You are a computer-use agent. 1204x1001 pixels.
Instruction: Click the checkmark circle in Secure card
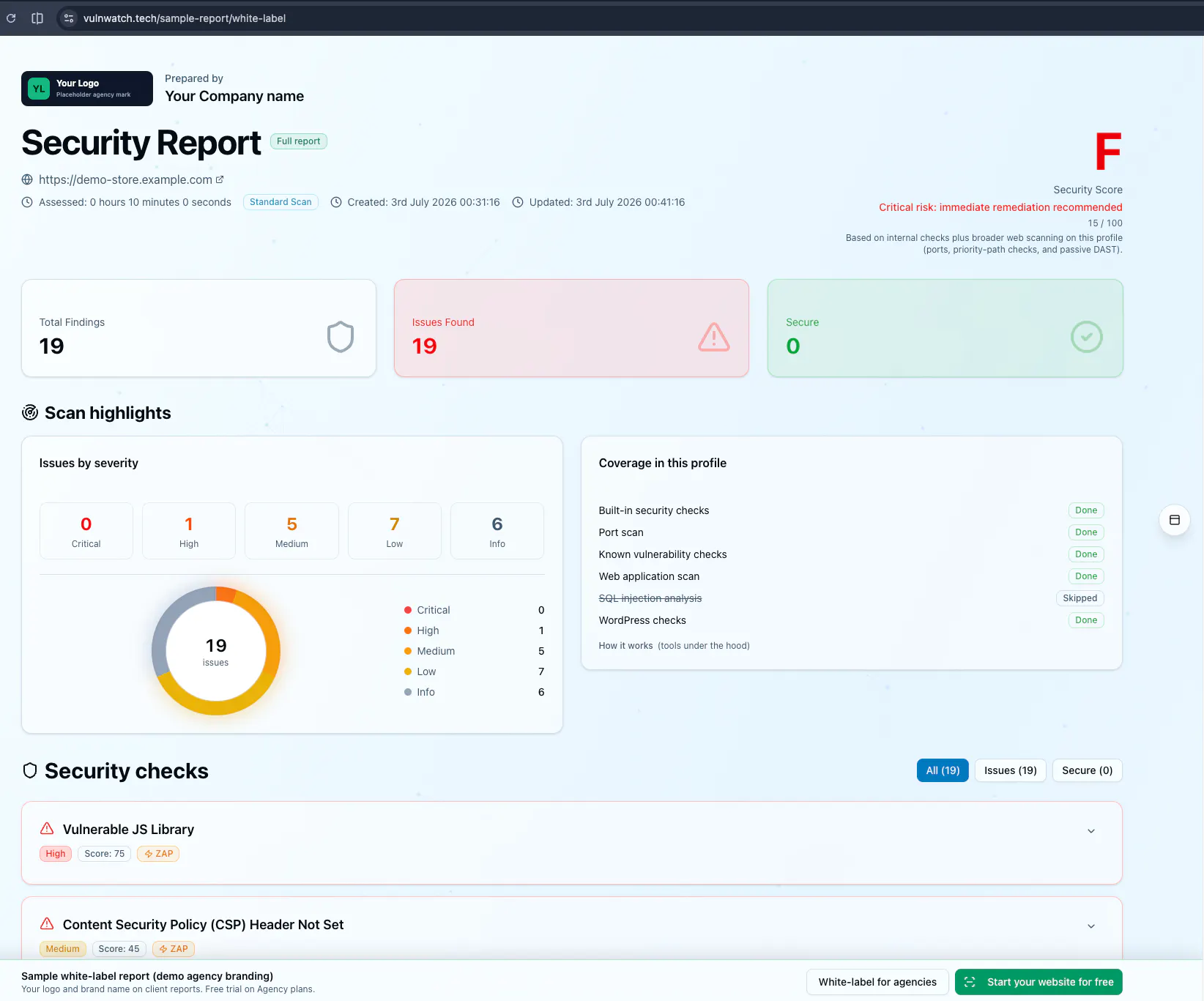1087,337
